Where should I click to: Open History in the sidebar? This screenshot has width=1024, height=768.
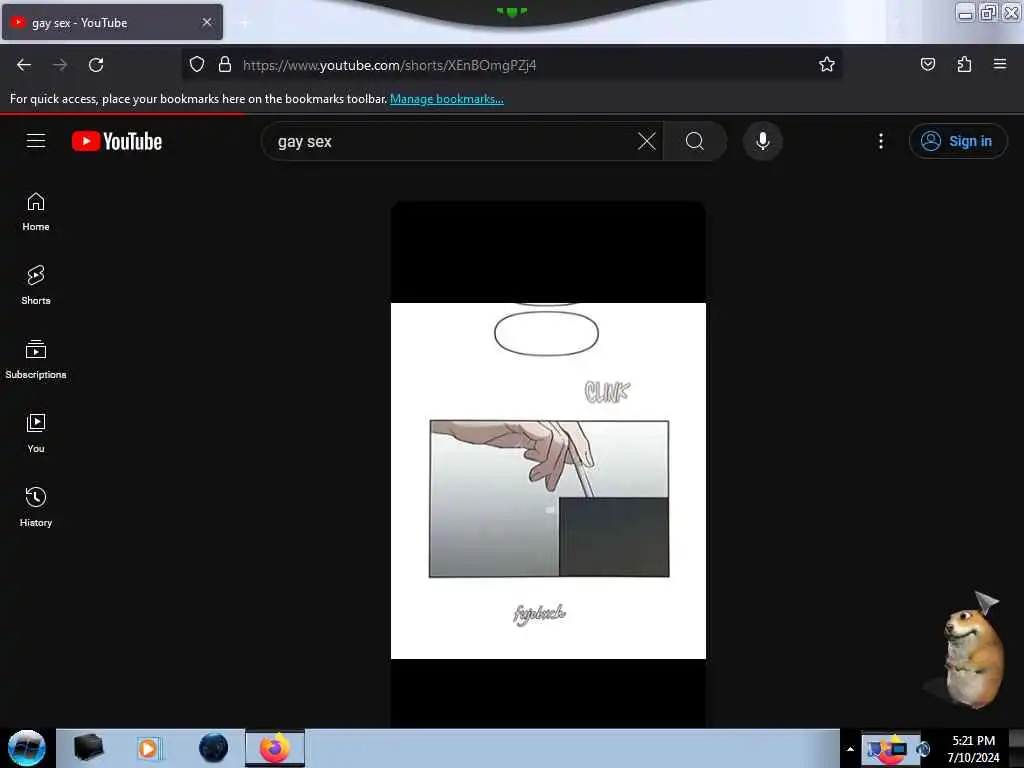click(36, 507)
